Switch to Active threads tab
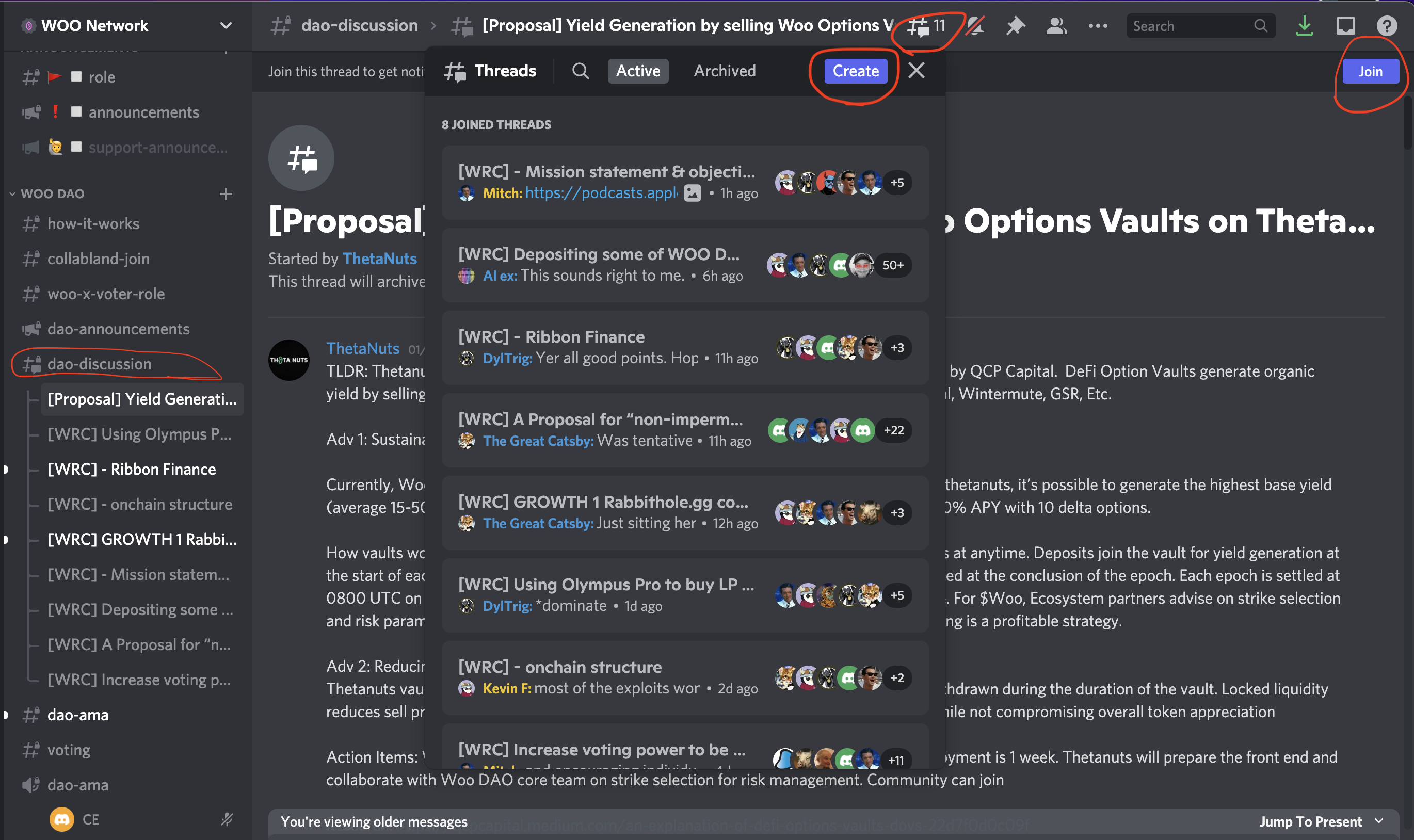This screenshot has height=840, width=1414. coord(638,71)
